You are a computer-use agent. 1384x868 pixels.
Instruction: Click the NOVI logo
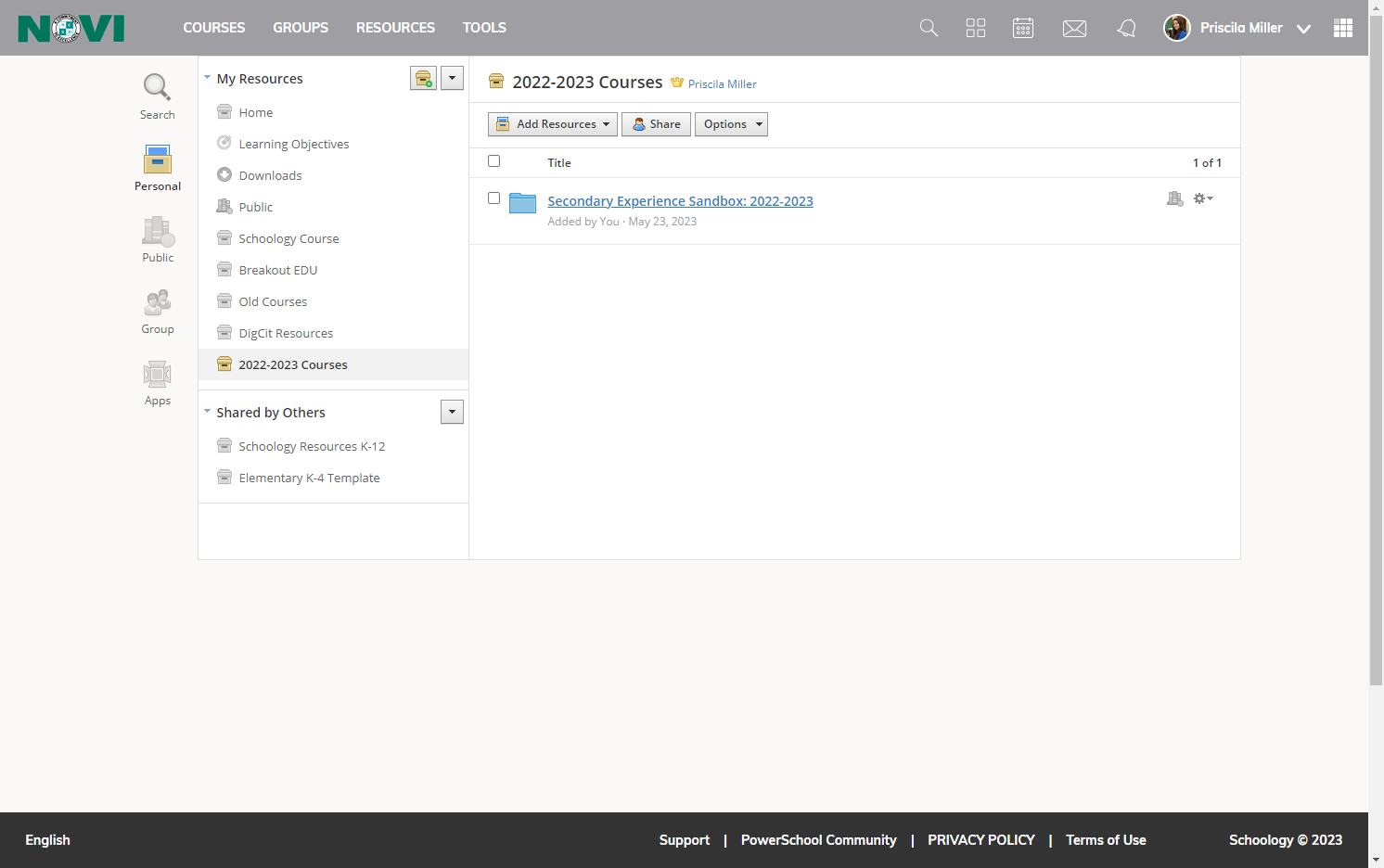click(70, 28)
